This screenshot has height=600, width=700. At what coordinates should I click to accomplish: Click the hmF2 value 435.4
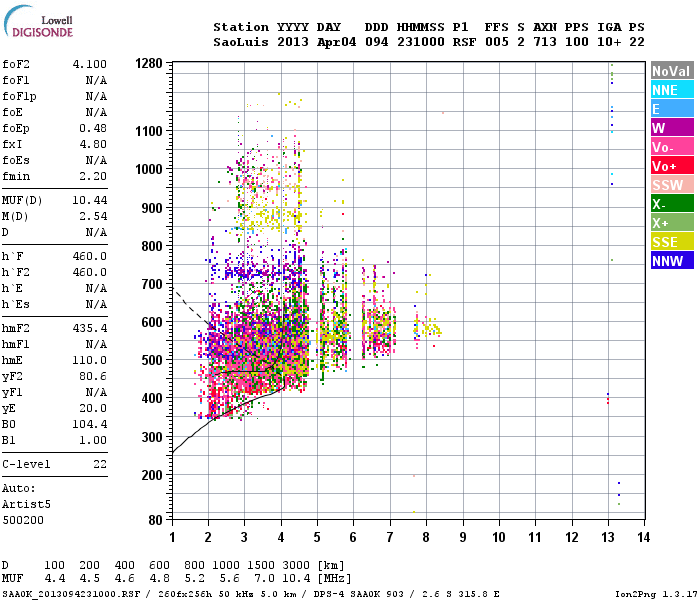[90, 328]
